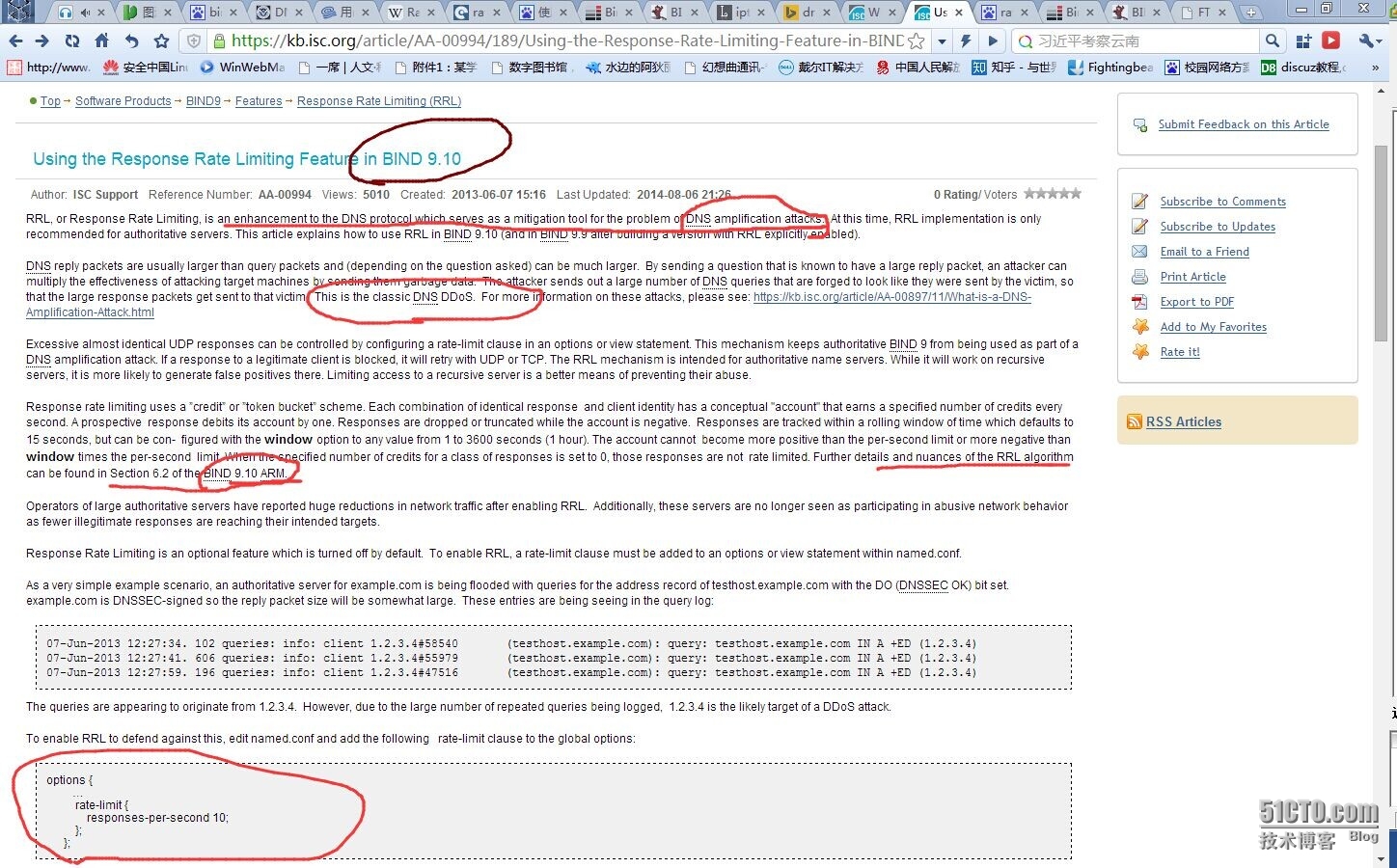Open the address bar history dropdown arrow
Viewport: 1397px width, 868px height.
click(x=941, y=41)
